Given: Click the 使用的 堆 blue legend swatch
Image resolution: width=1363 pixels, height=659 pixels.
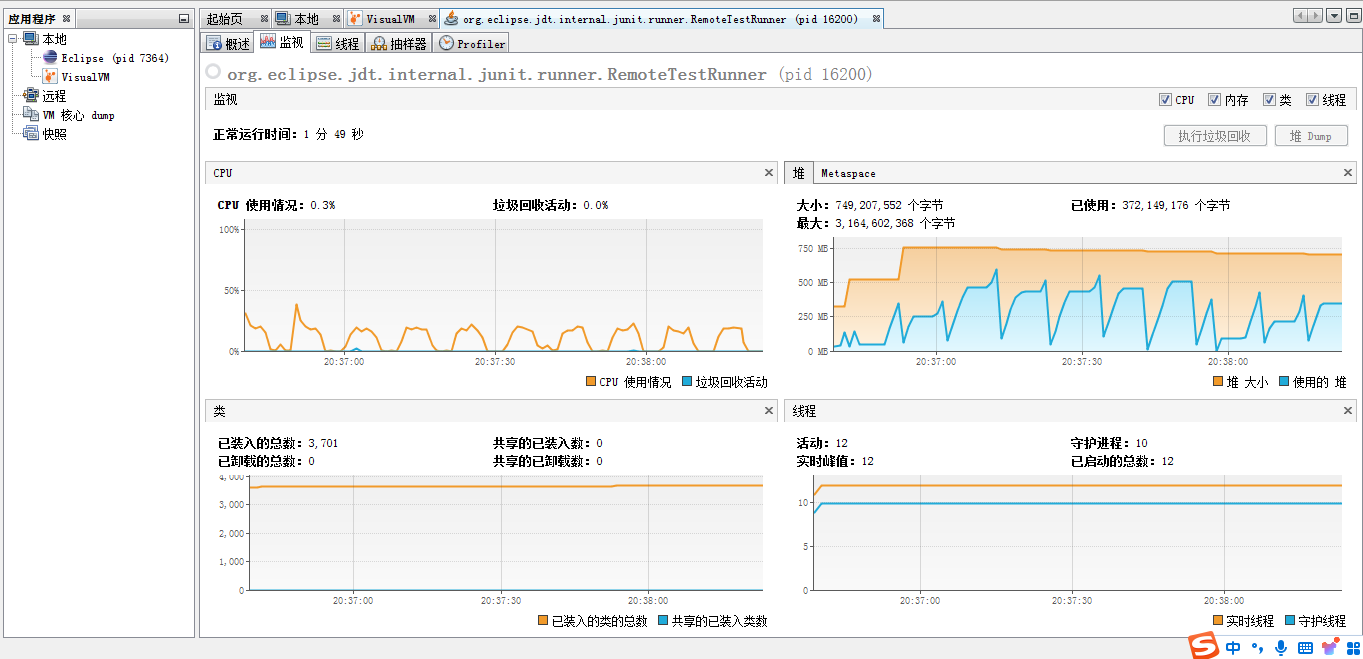Looking at the screenshot, I should pos(1284,382).
